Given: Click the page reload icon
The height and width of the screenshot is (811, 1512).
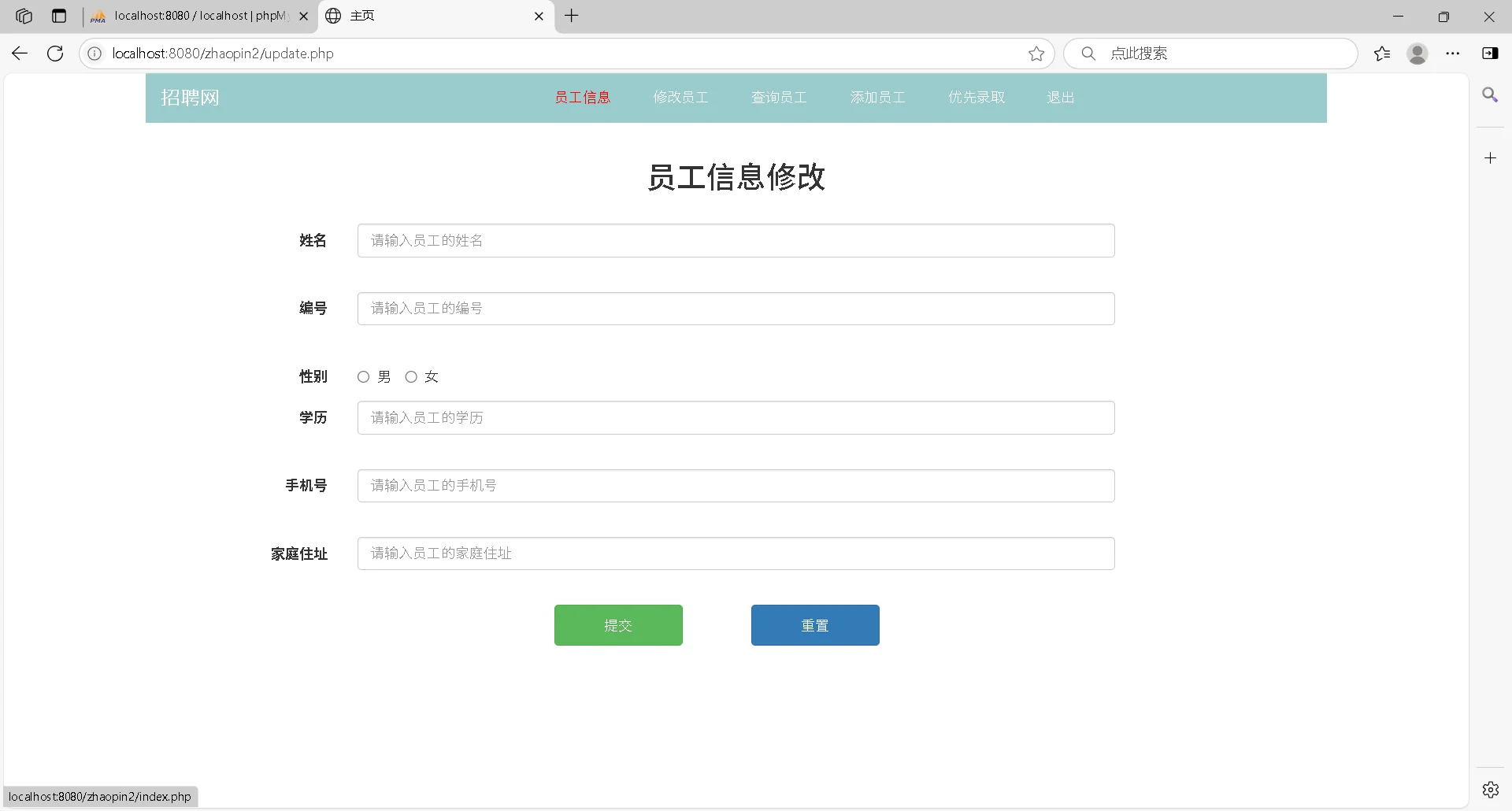Looking at the screenshot, I should click(x=54, y=54).
